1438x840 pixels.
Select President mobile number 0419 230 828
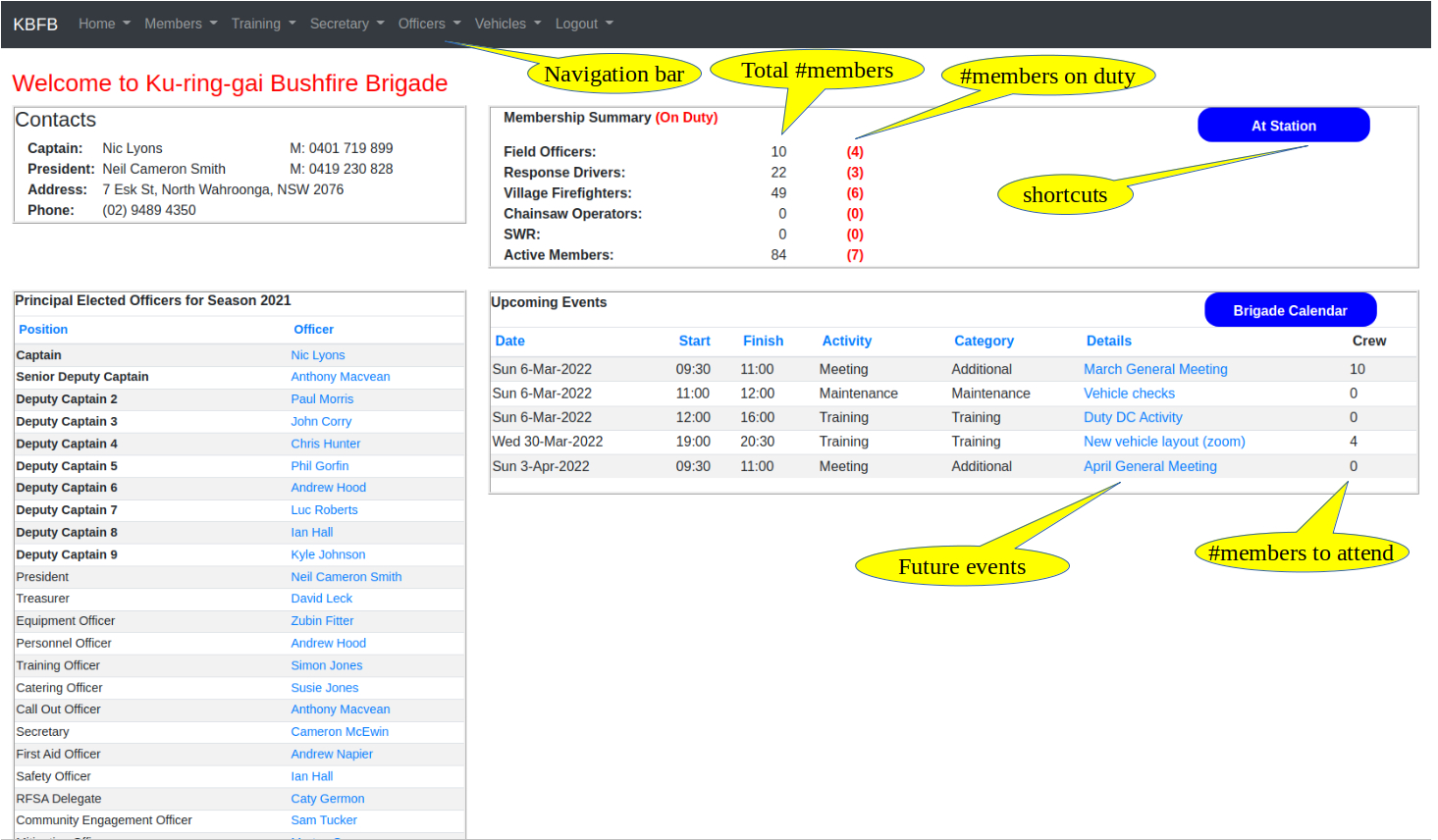(341, 169)
